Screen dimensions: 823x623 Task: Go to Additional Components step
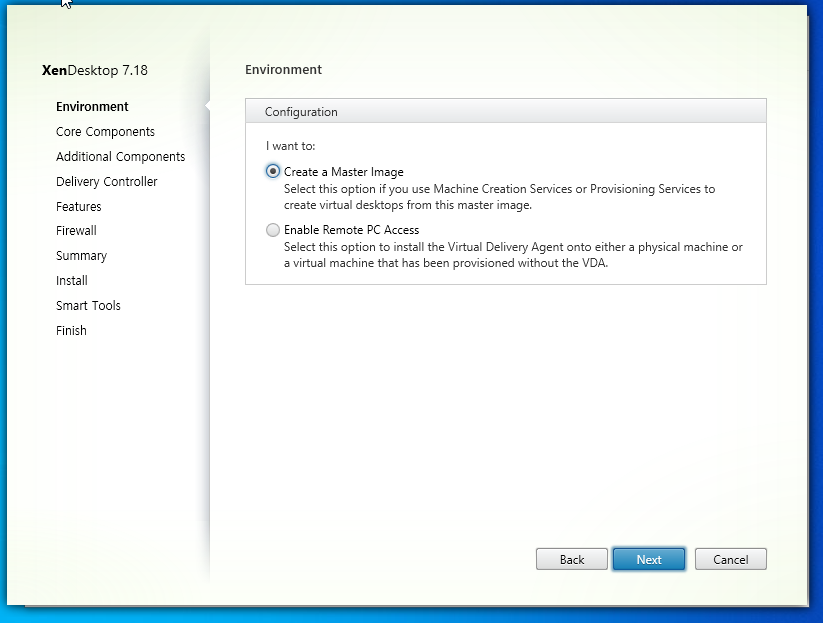tap(121, 157)
